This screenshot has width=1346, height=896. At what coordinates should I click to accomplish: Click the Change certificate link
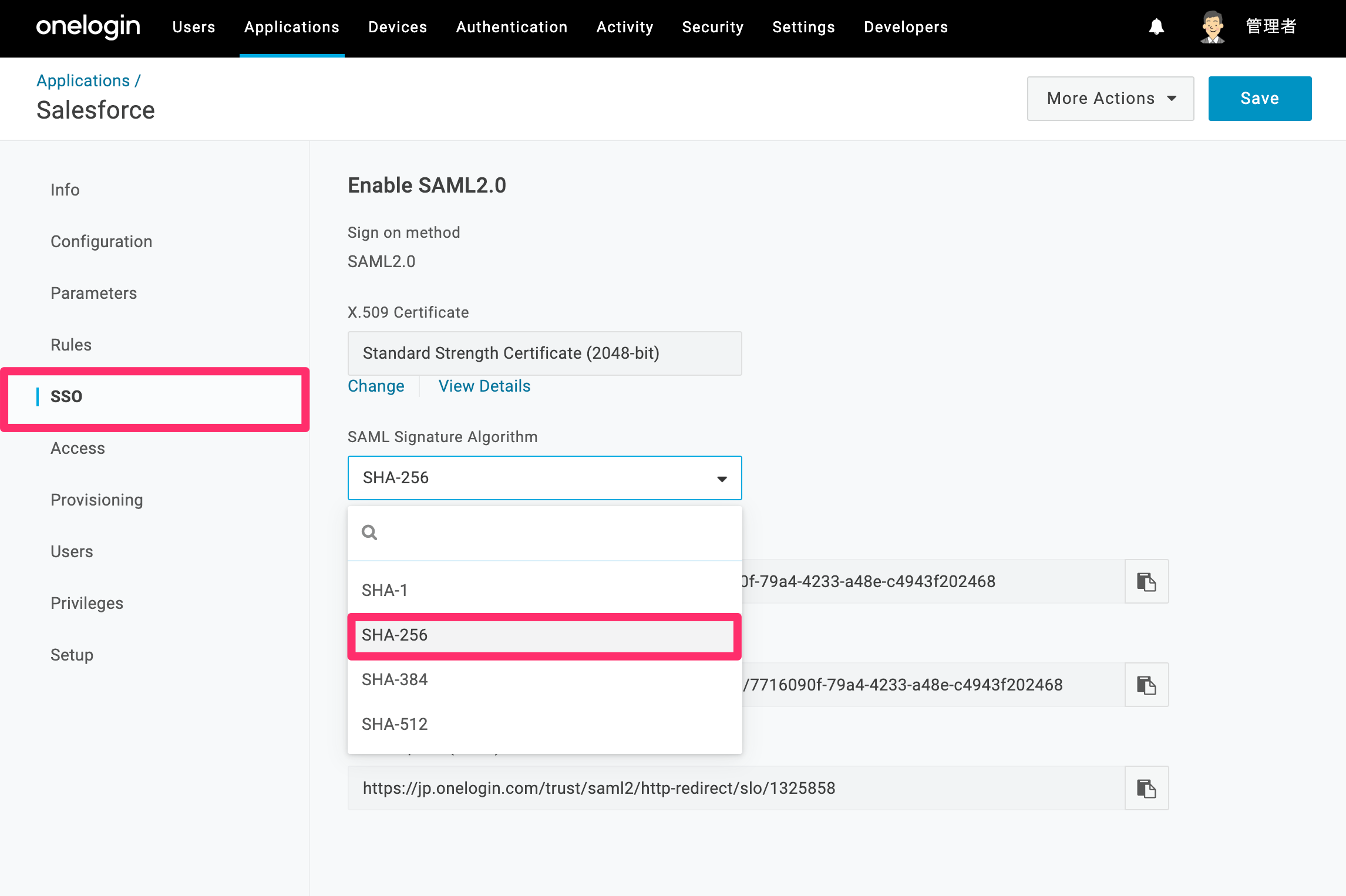point(376,386)
